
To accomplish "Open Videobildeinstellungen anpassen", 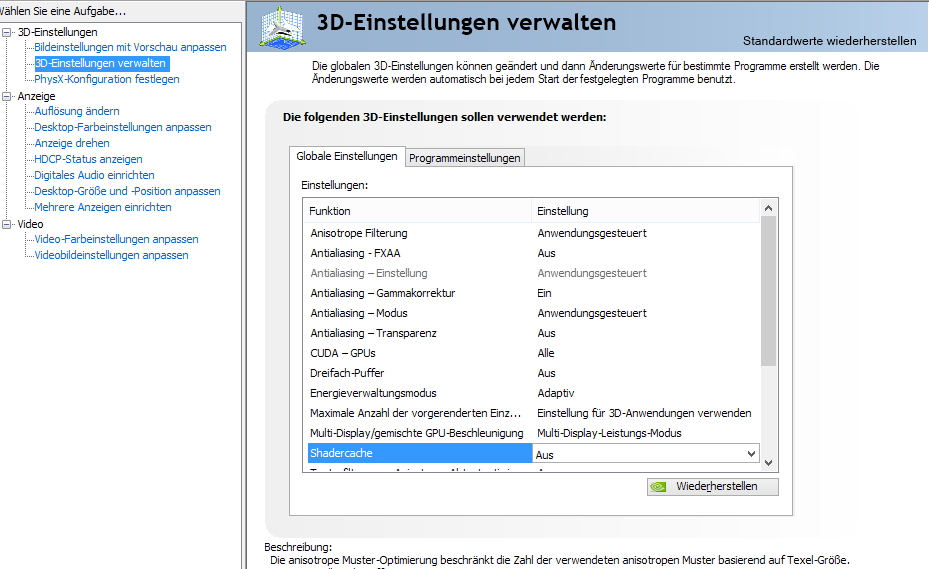I will [111, 255].
